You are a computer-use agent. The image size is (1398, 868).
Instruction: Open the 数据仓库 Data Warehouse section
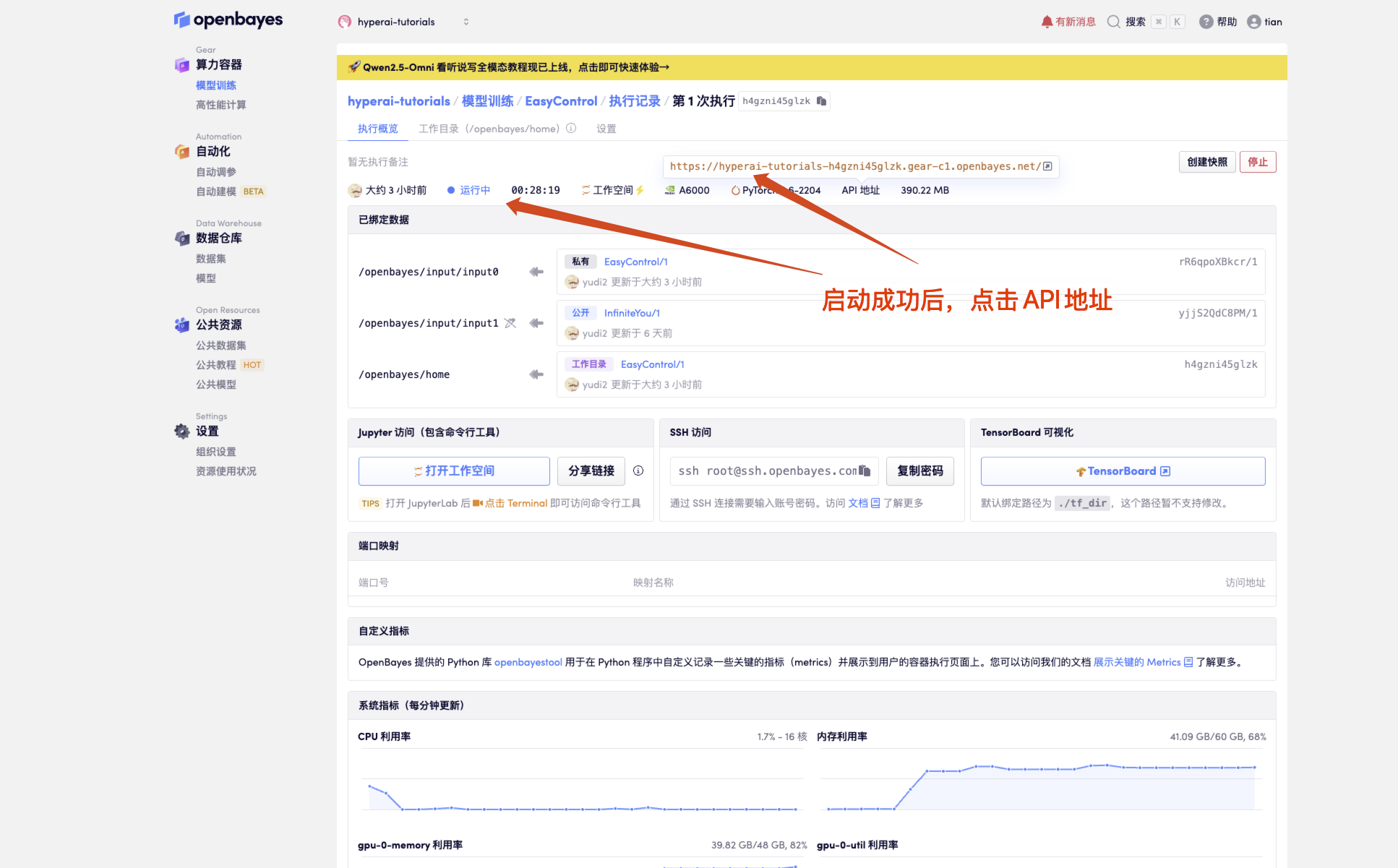tap(218, 238)
